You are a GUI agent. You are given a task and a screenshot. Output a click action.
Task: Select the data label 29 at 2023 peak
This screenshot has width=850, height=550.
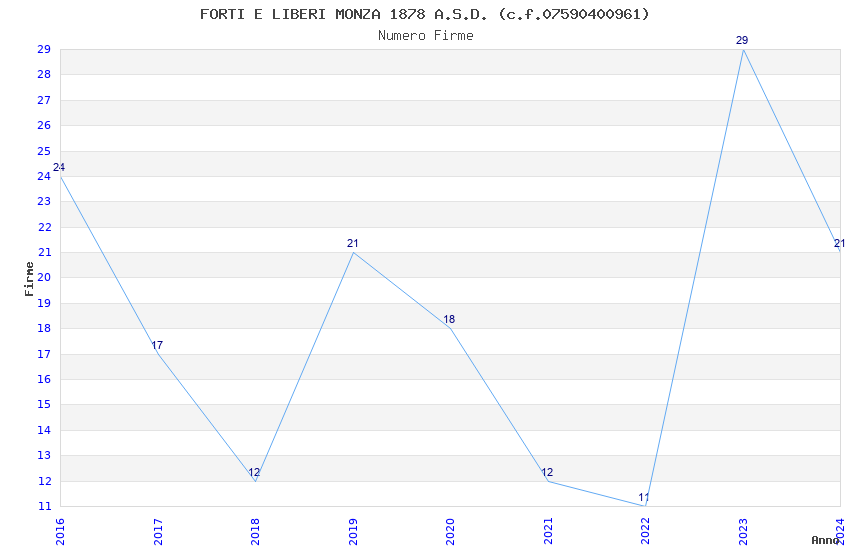tap(742, 40)
